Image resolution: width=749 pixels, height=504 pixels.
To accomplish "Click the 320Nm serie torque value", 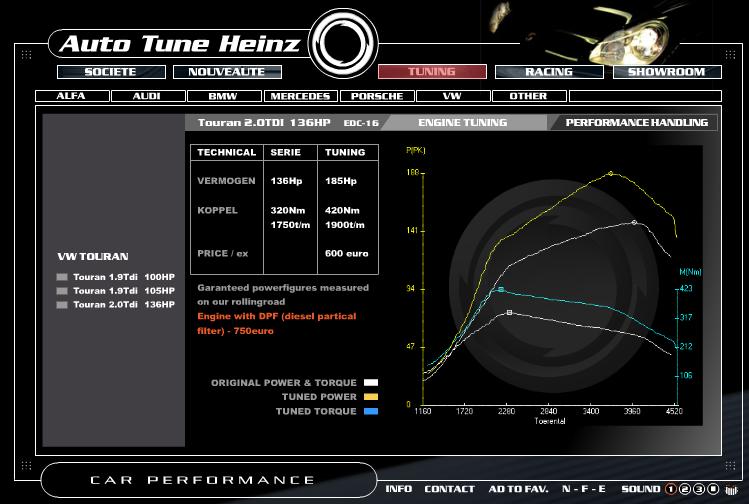I will (288, 211).
